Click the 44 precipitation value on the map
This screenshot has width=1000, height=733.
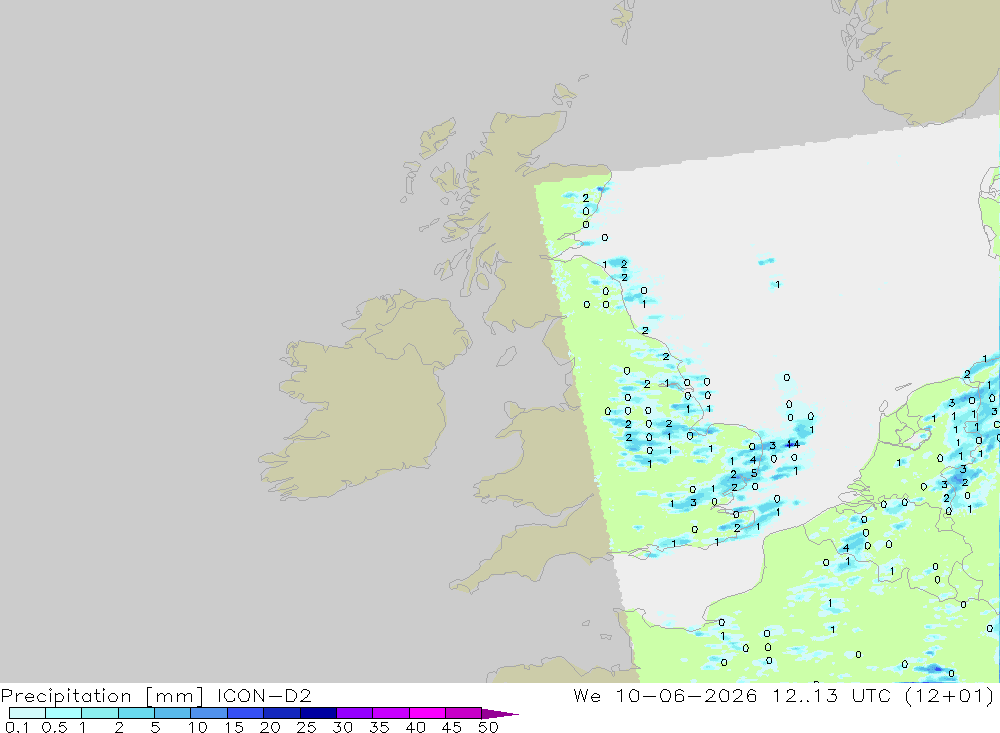pos(793,444)
